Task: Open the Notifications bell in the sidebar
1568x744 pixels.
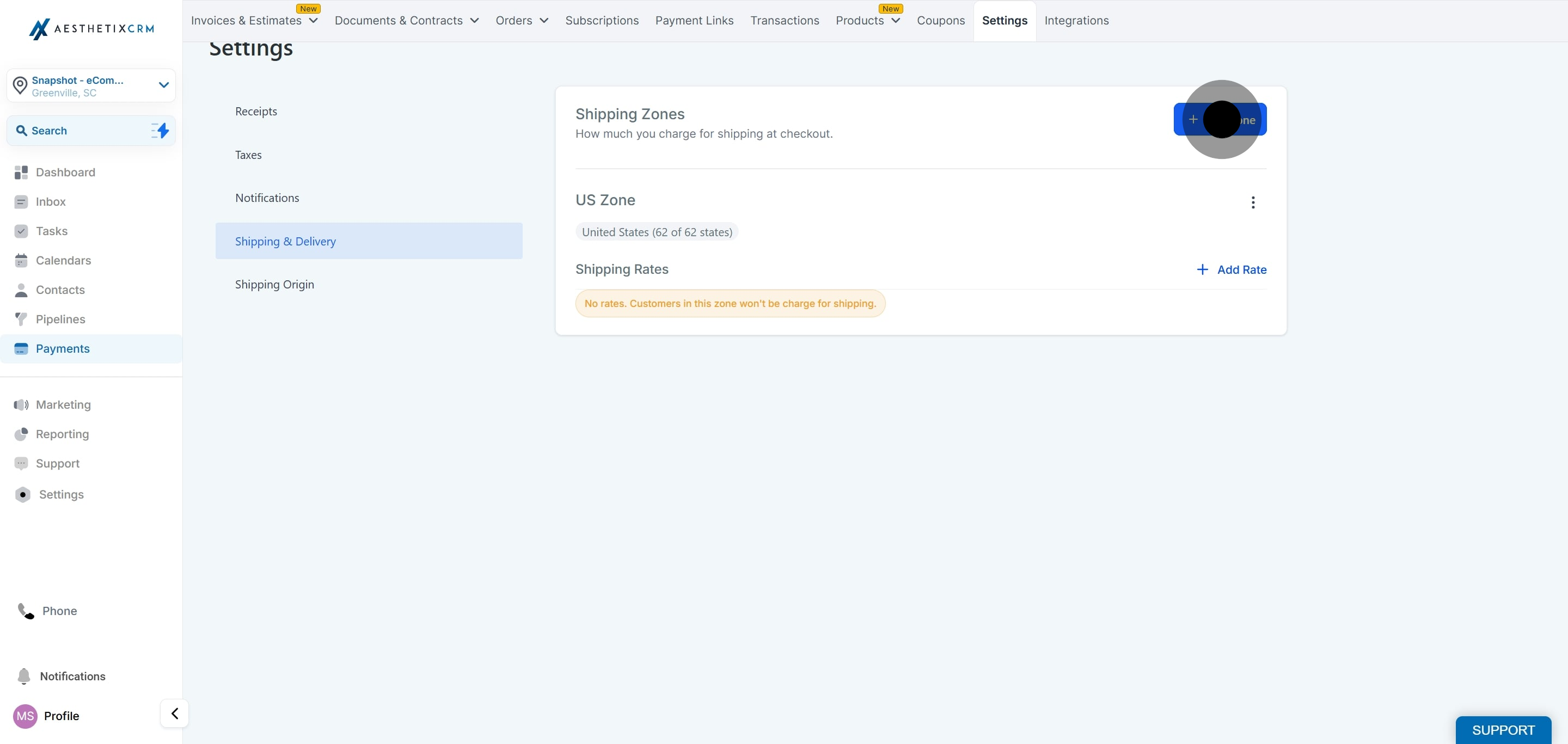Action: coord(24,676)
